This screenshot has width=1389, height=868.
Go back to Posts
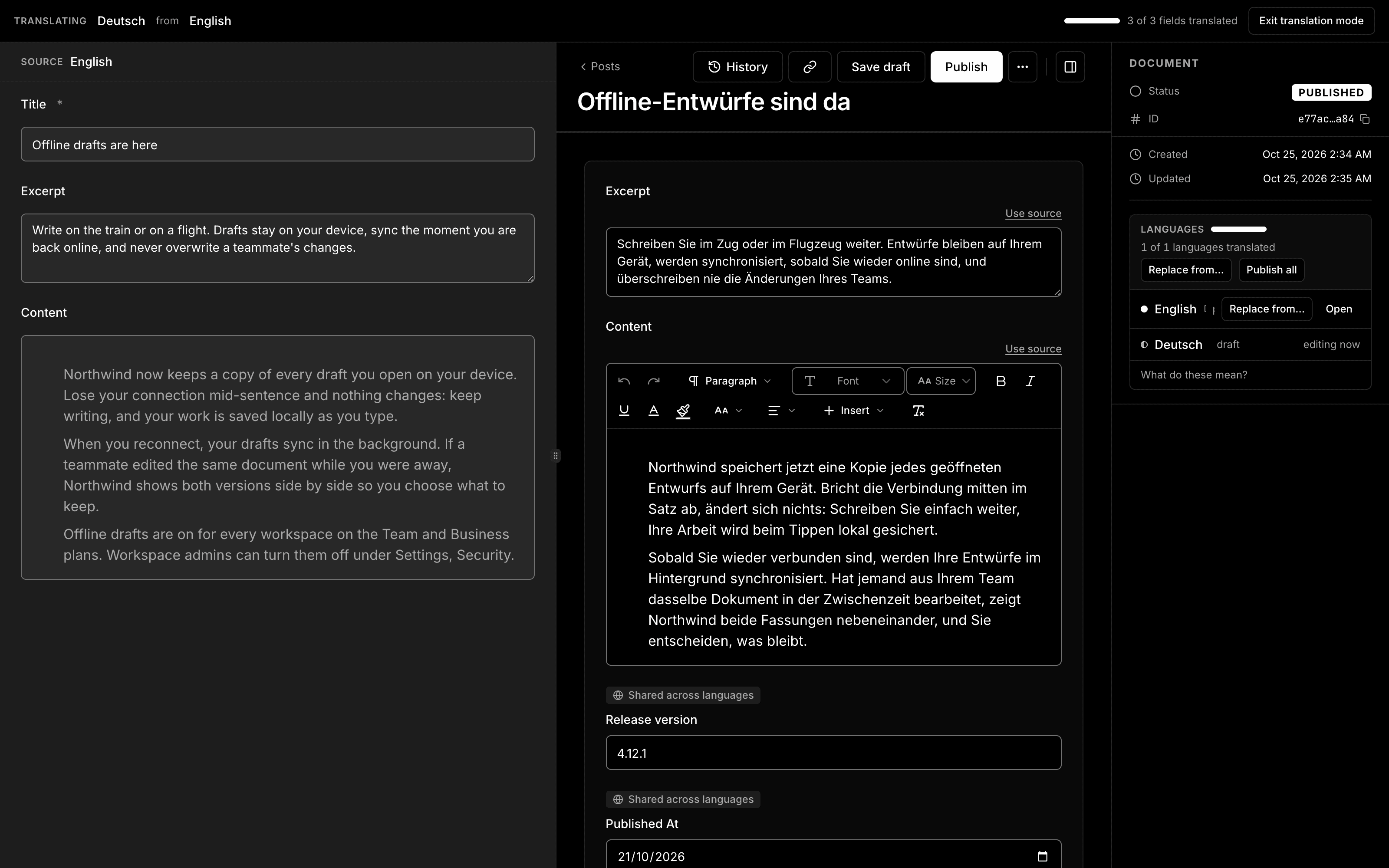(600, 66)
